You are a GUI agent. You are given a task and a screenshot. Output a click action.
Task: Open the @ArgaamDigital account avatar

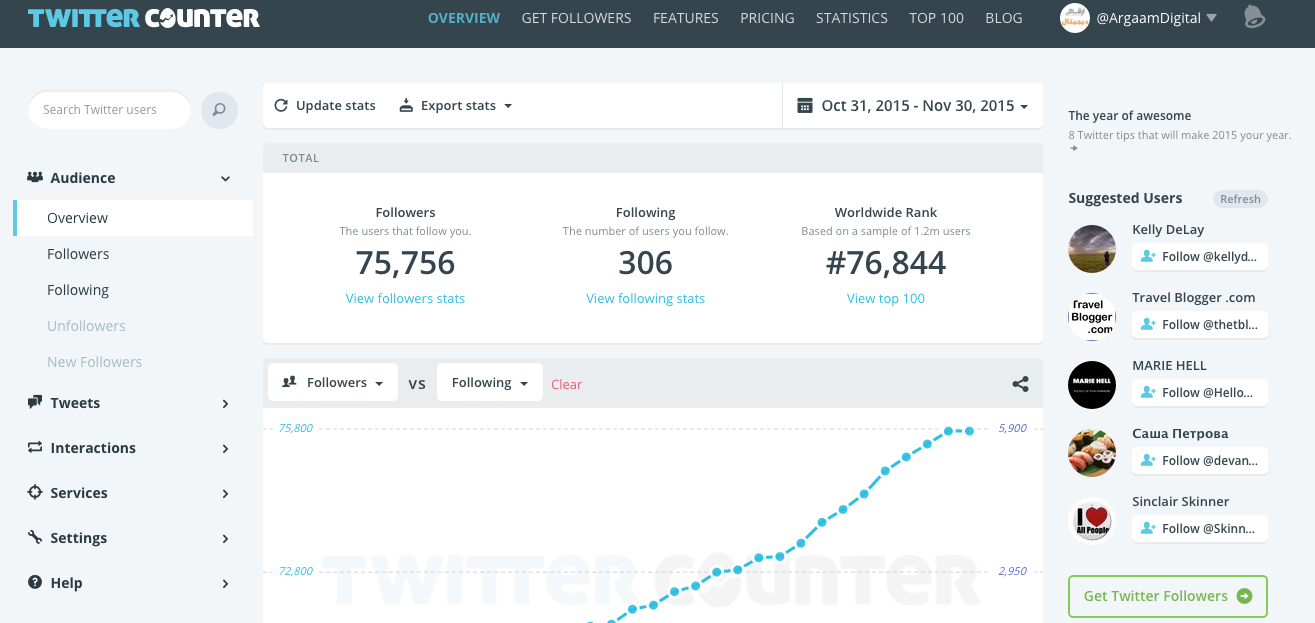pyautogui.click(x=1075, y=18)
